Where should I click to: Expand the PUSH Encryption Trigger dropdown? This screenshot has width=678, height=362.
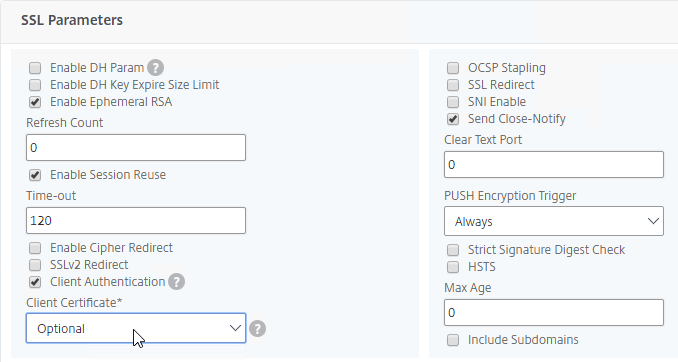553,221
